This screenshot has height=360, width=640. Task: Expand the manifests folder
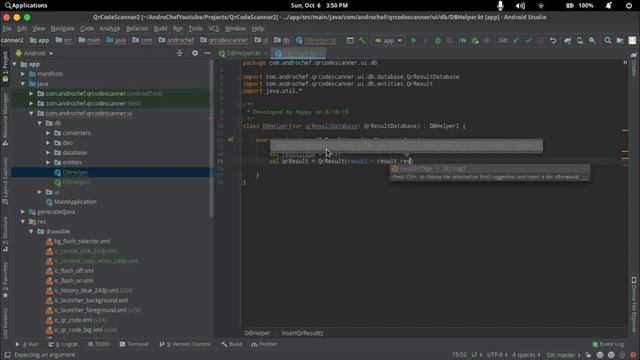pyautogui.click(x=23, y=74)
